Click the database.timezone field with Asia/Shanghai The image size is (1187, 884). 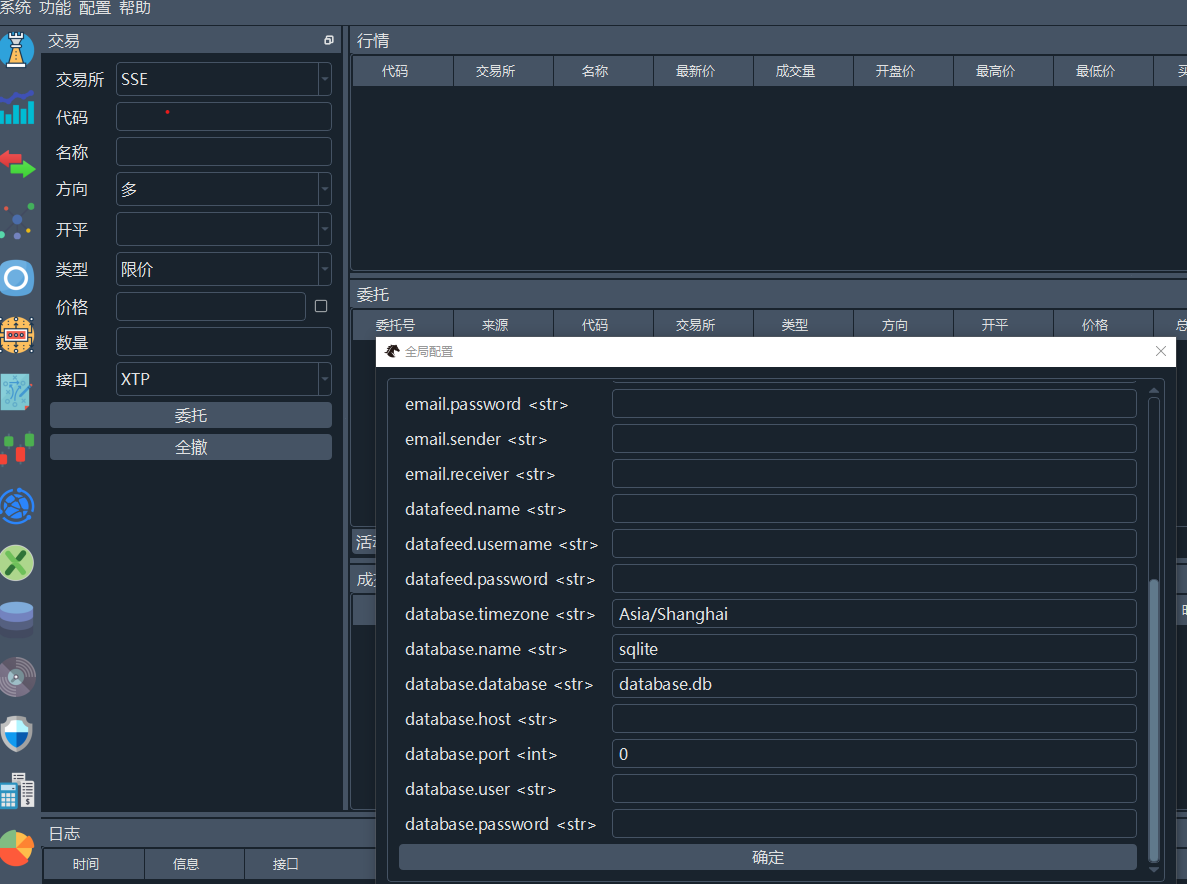click(874, 614)
